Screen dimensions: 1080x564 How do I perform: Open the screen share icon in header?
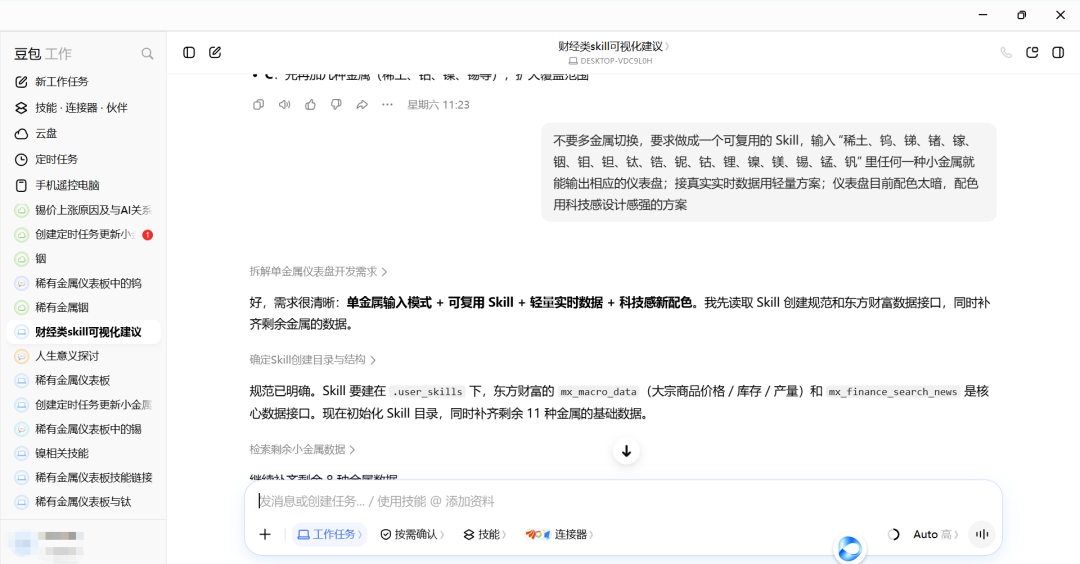1032,52
